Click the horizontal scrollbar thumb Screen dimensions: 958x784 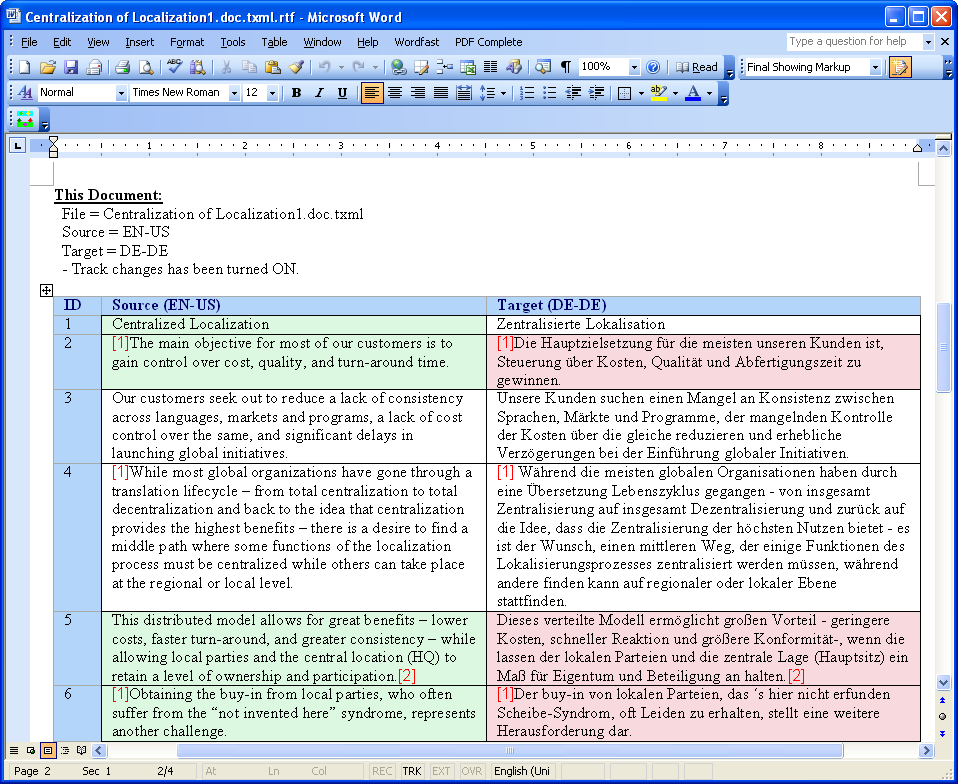510,750
